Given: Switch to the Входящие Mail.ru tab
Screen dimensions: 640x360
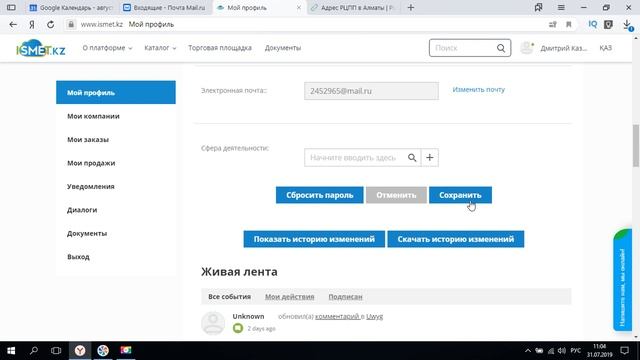Looking at the screenshot, I should (x=165, y=7).
